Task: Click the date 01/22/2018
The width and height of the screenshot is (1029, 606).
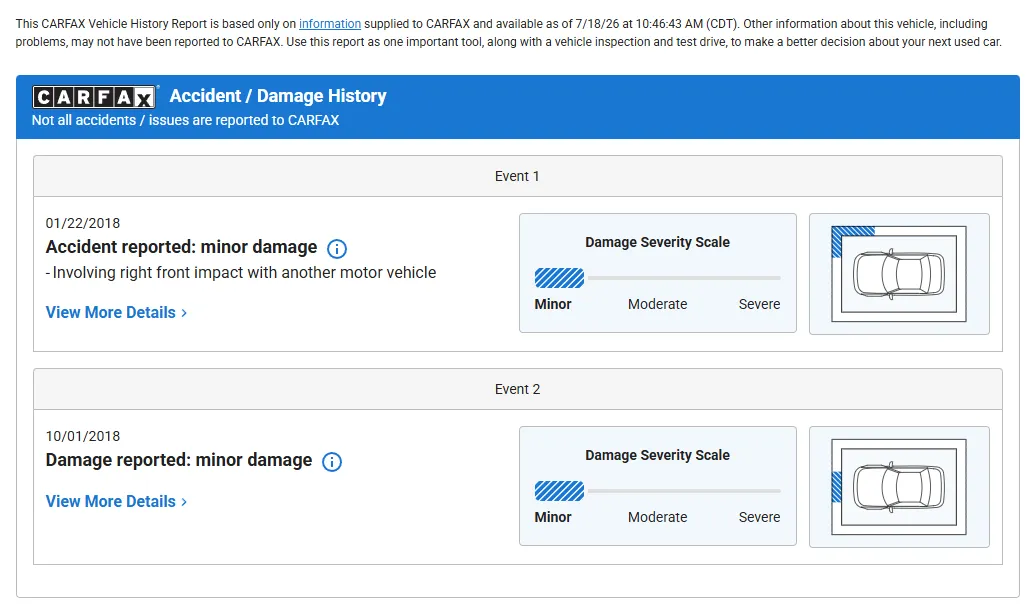Action: pos(83,223)
